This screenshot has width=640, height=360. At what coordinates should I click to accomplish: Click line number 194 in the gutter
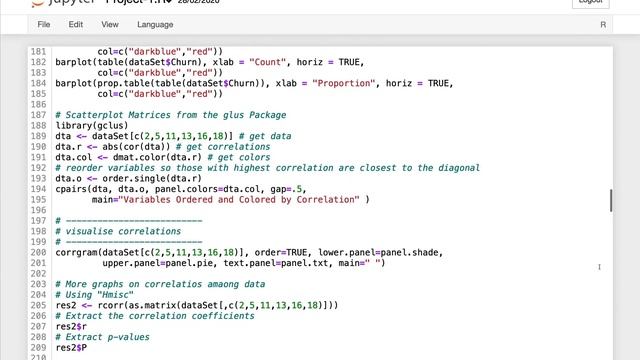pyautogui.click(x=38, y=189)
